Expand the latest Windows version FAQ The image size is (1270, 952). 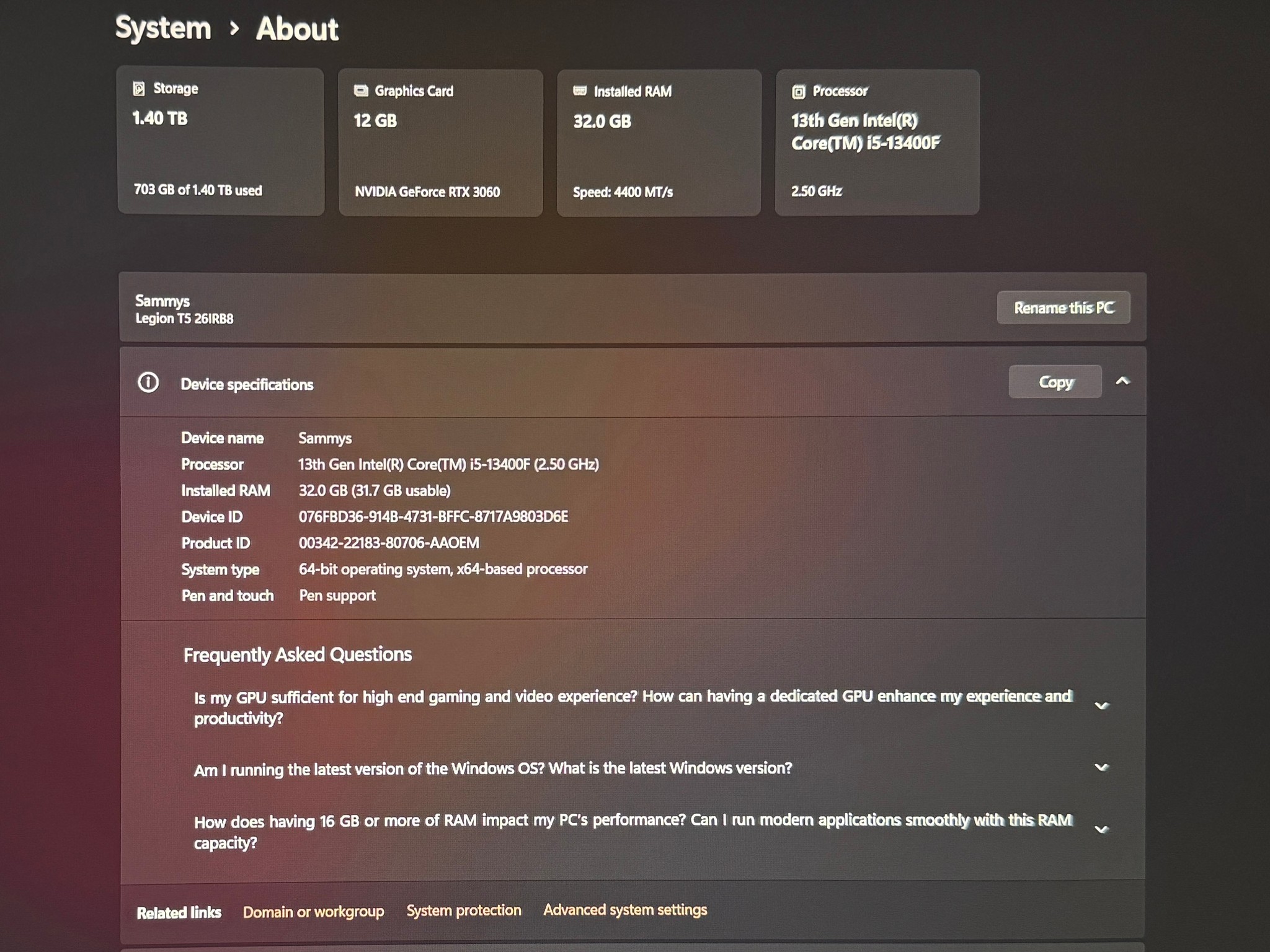1101,767
